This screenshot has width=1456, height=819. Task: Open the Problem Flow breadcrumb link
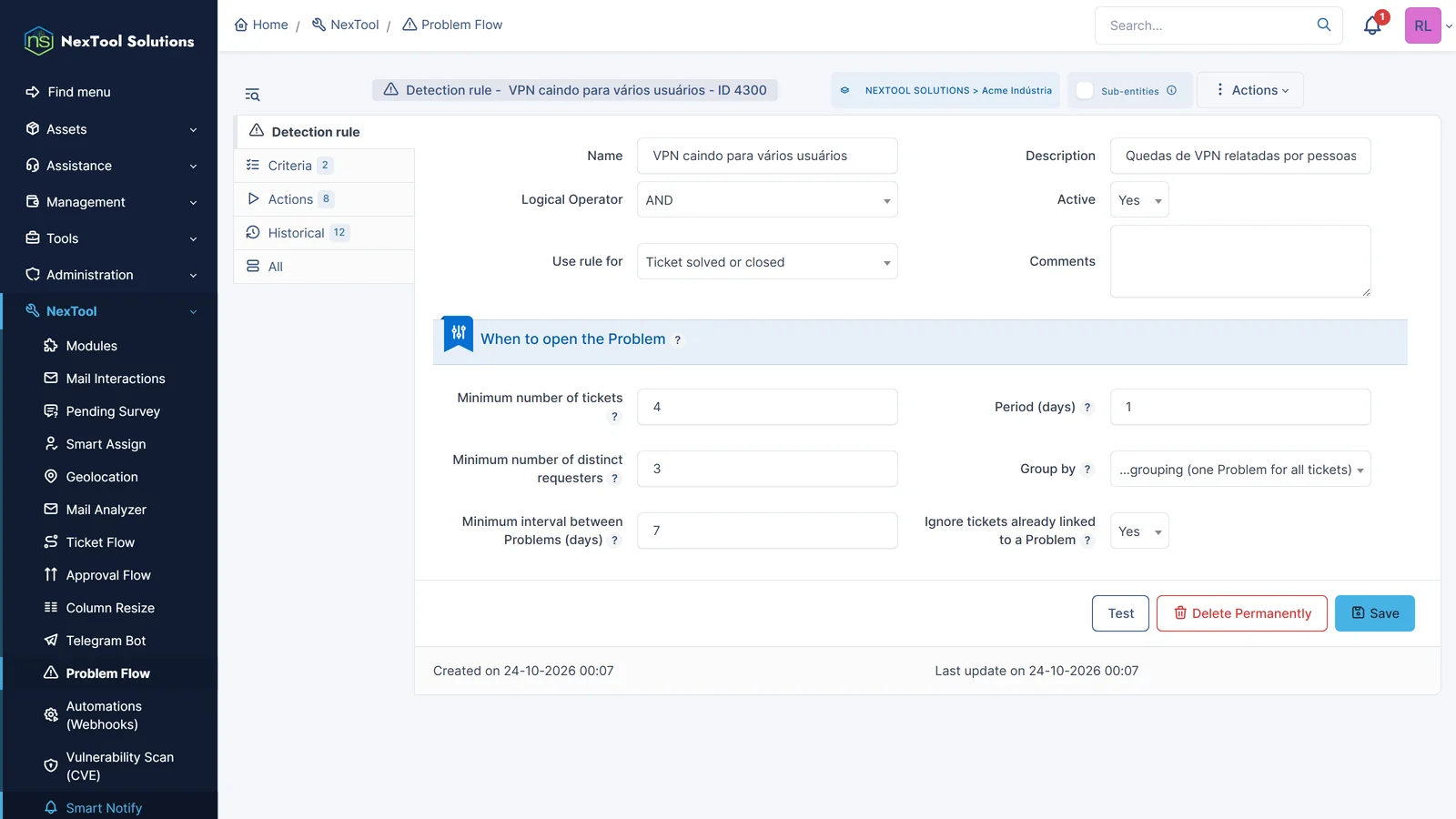[452, 25]
